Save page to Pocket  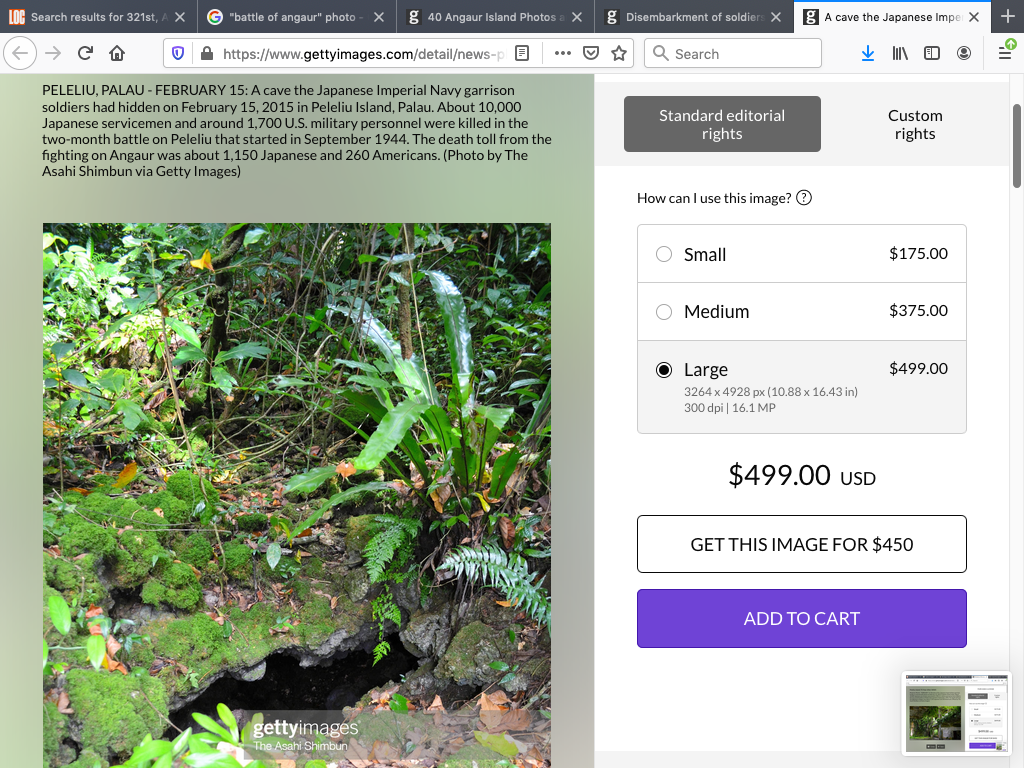point(591,53)
